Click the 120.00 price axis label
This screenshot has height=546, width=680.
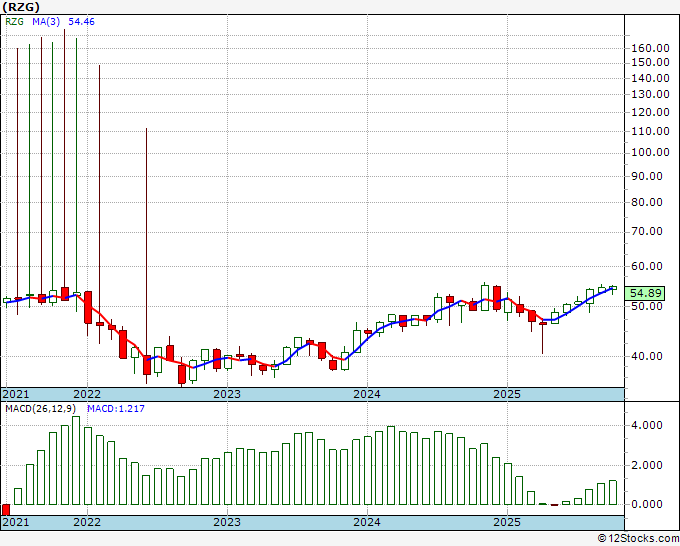click(x=650, y=112)
